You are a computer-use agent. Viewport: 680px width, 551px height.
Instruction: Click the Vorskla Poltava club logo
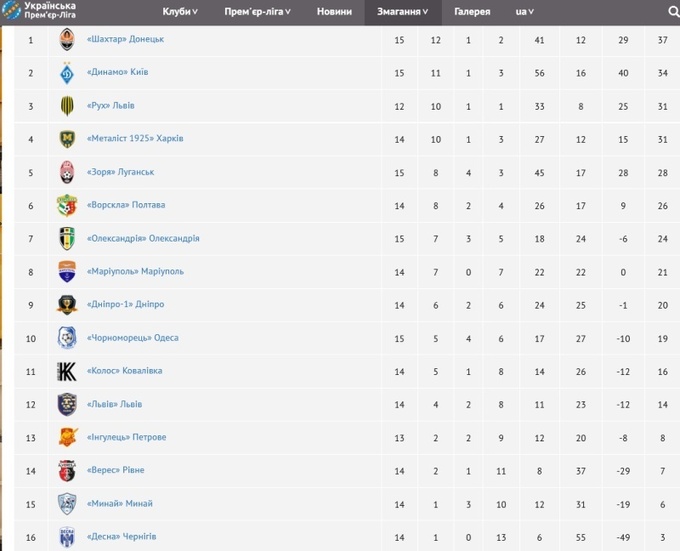[67, 205]
